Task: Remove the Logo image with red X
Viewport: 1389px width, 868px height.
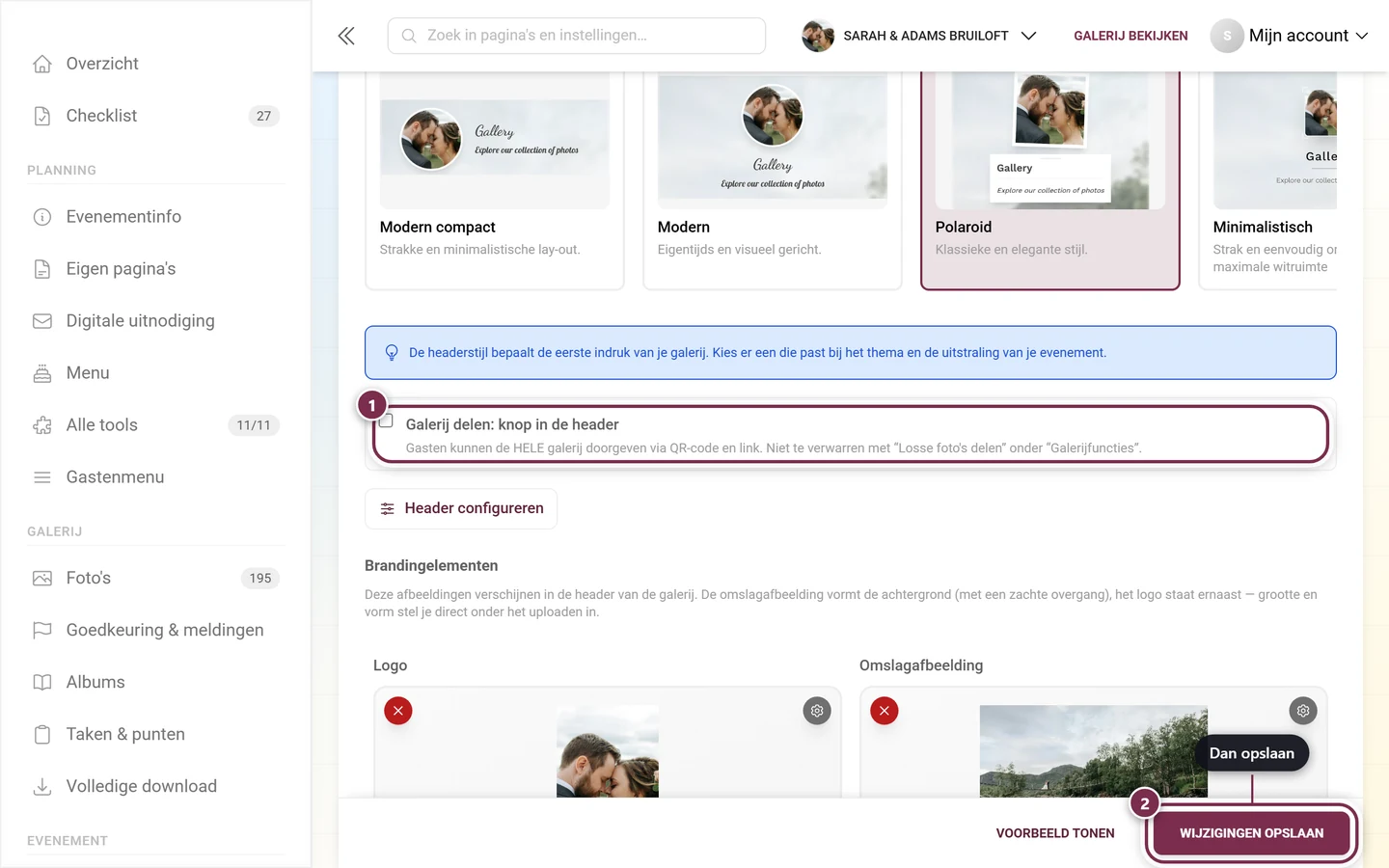Action: 398,711
